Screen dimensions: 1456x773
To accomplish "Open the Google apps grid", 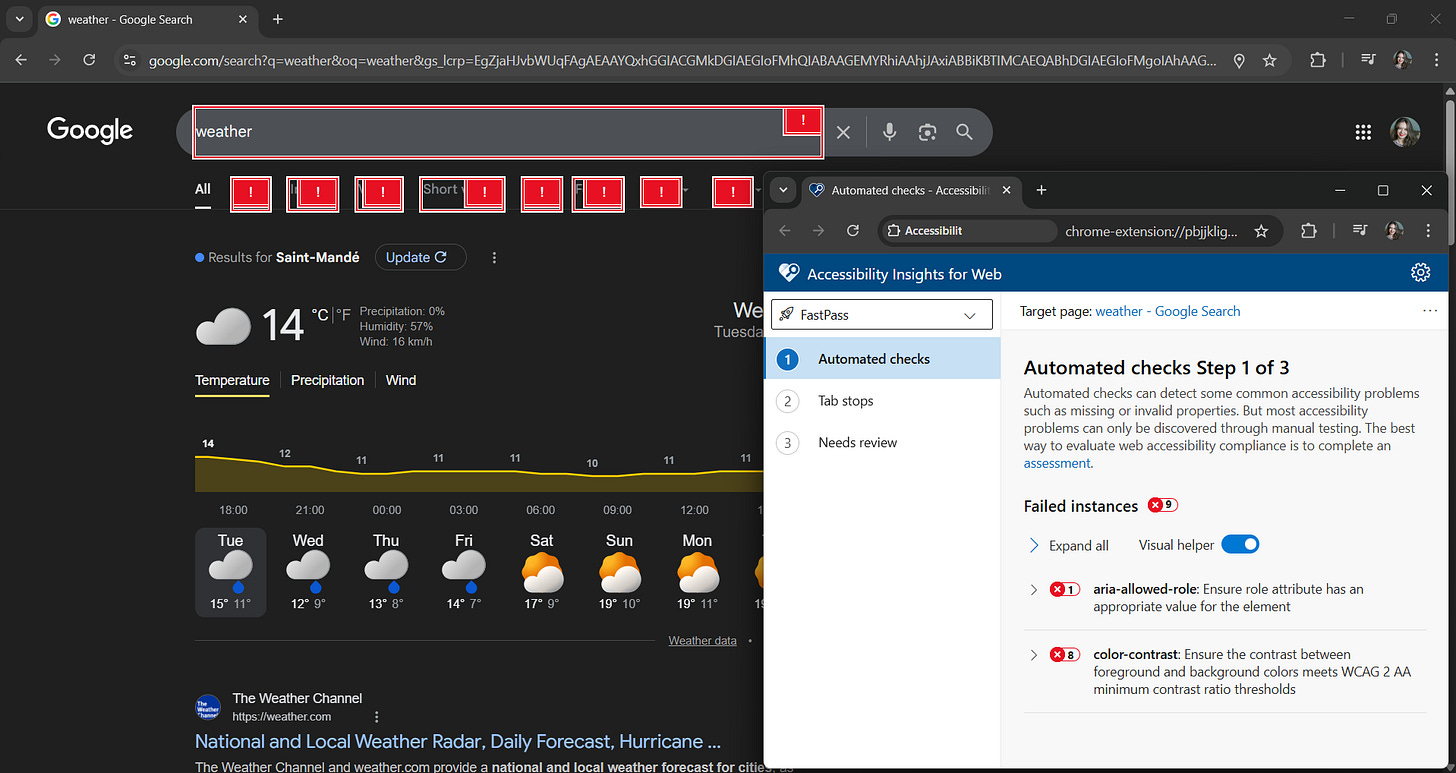I will click(1363, 132).
